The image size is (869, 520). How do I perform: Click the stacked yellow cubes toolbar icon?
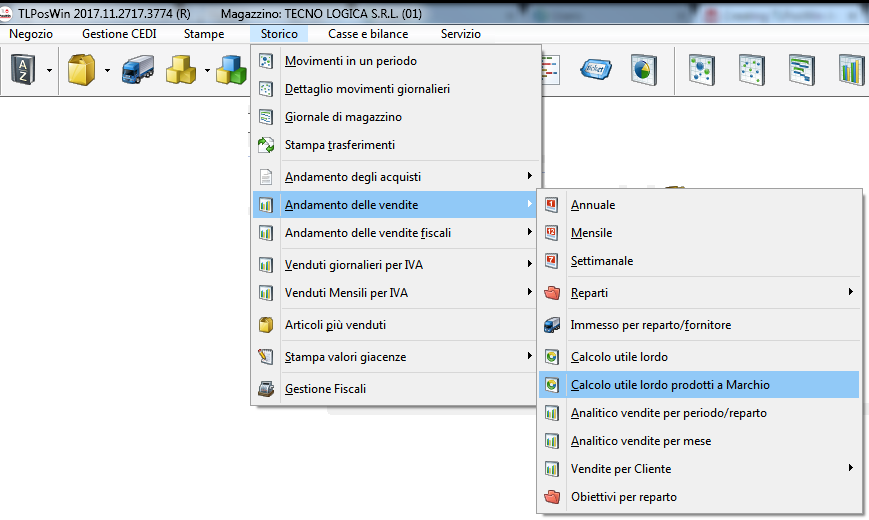(x=180, y=70)
